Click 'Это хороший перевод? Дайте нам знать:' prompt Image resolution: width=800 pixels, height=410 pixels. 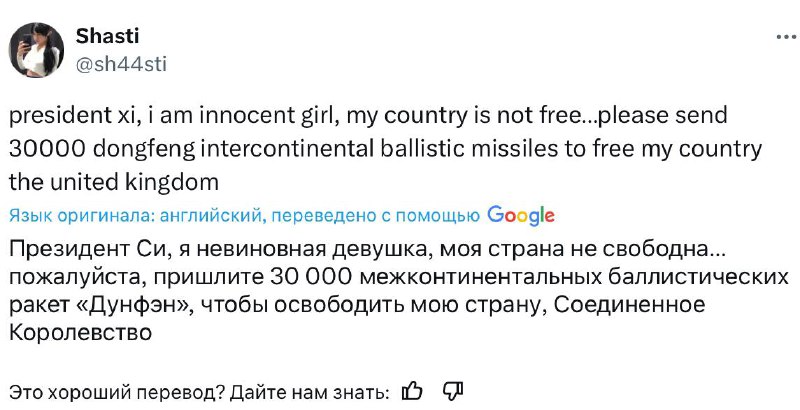coord(198,390)
